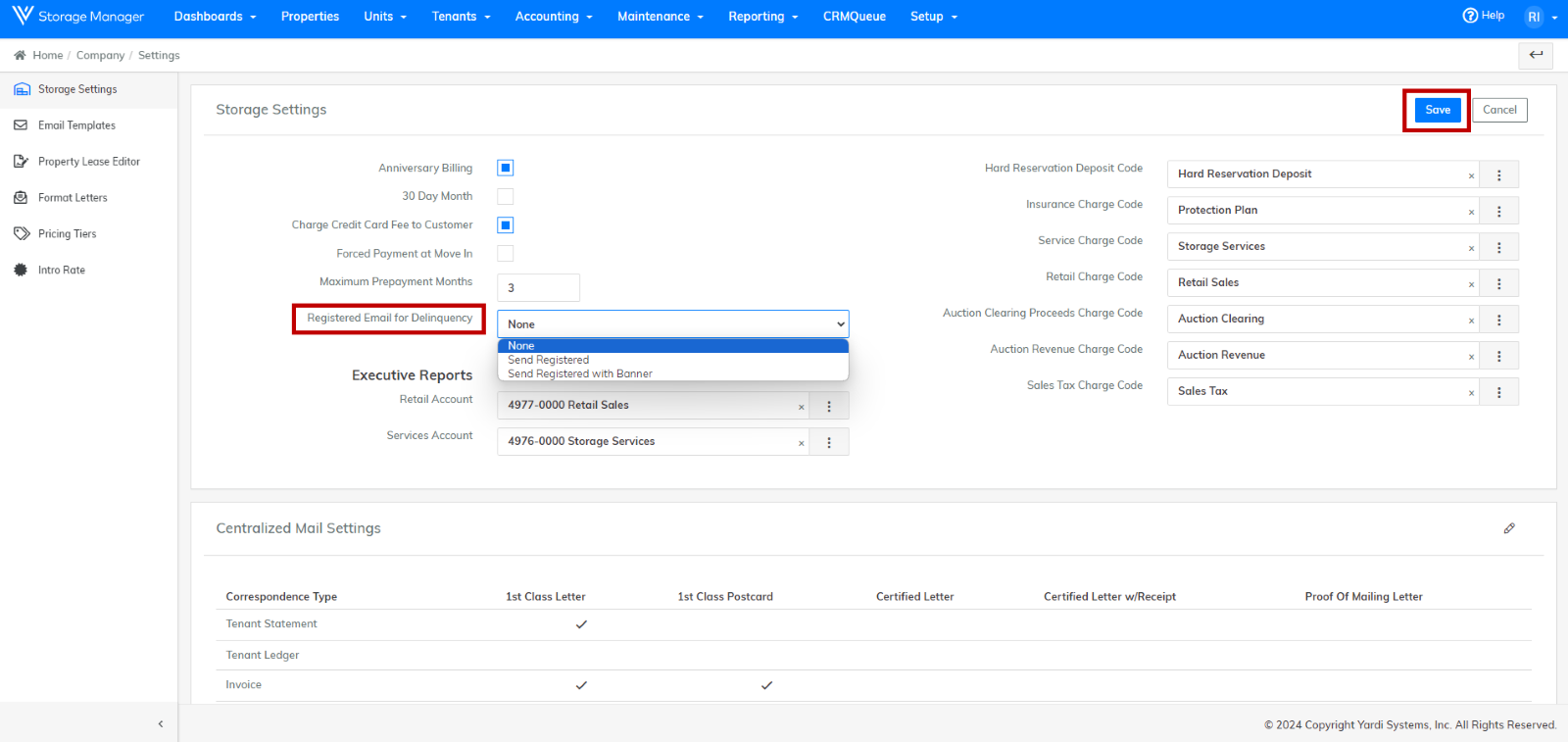Open more options for Retail Sales charge code

(1498, 283)
